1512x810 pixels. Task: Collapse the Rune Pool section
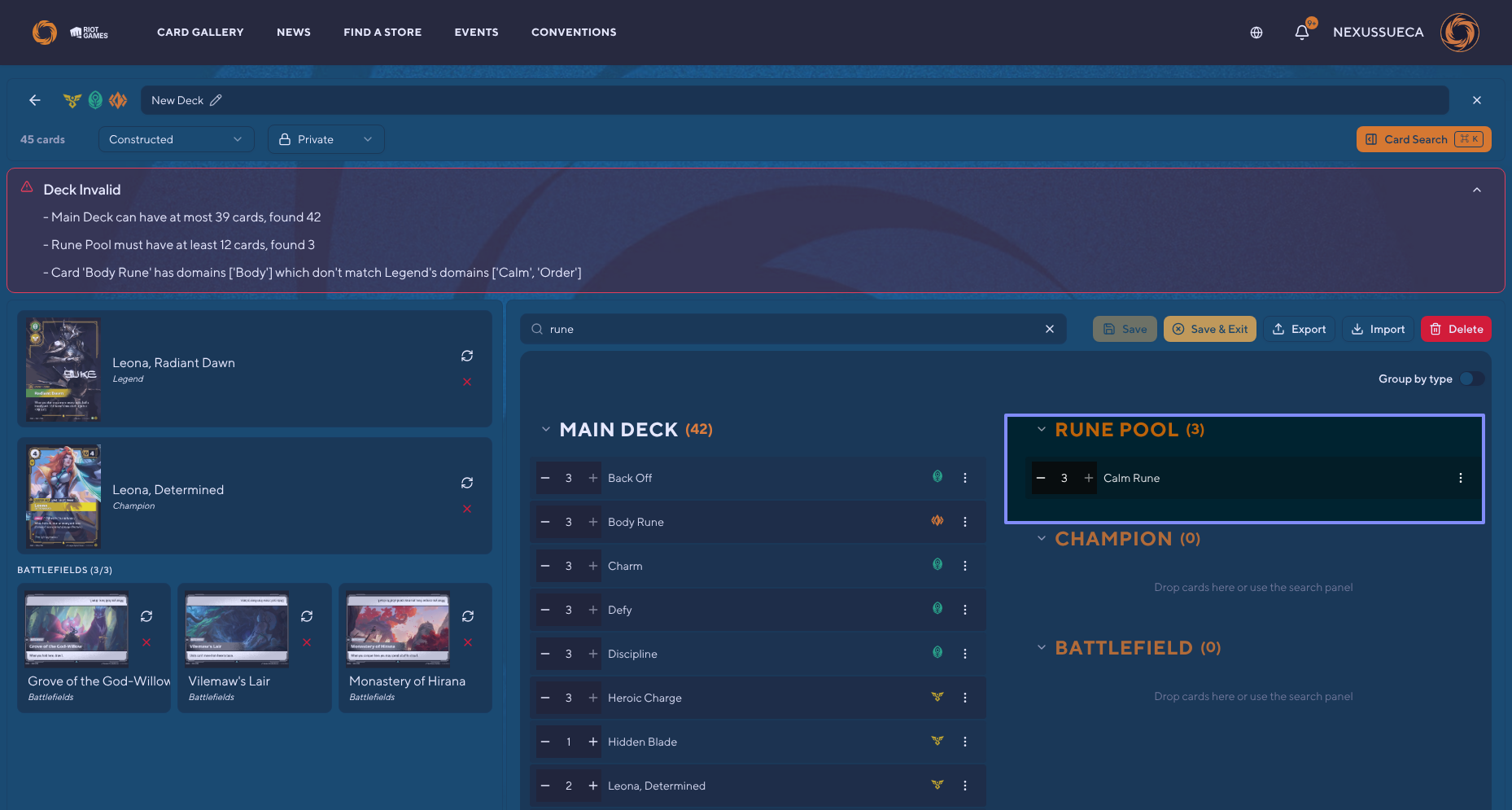pyautogui.click(x=1042, y=429)
